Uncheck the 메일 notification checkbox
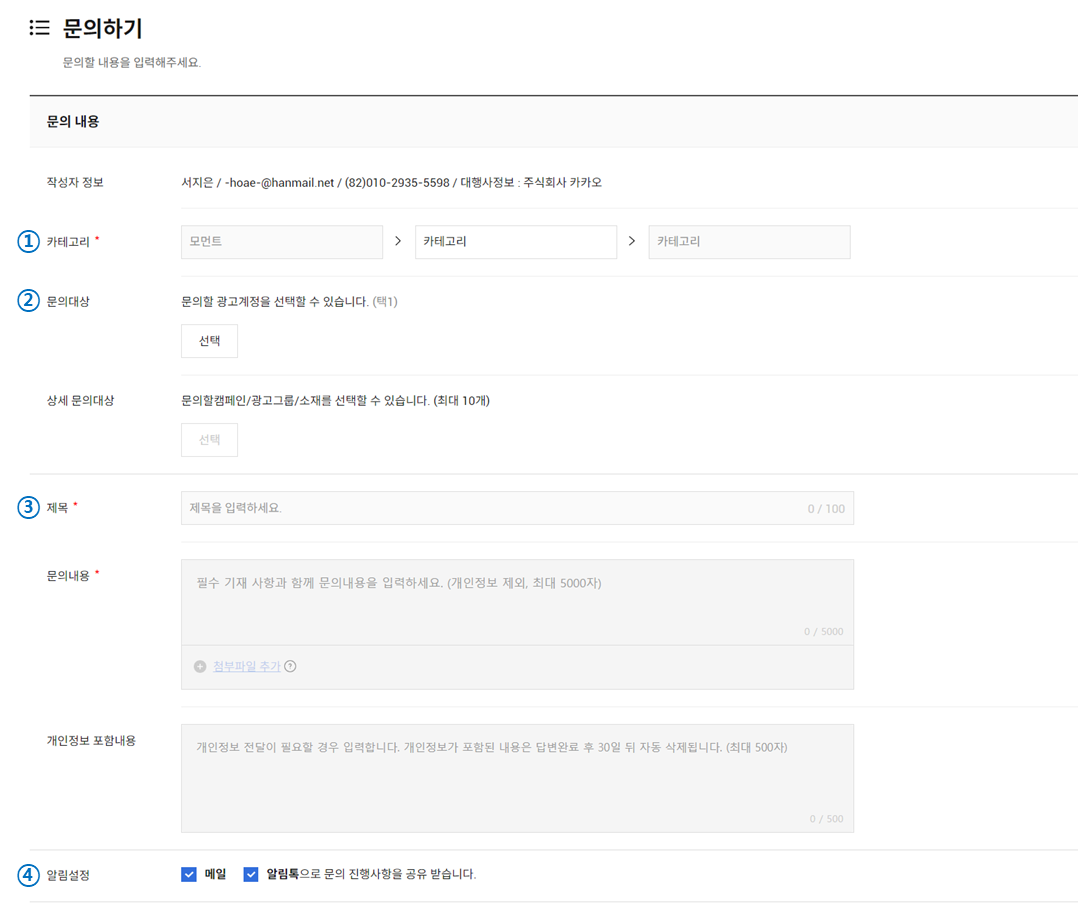1078x919 pixels. [189, 875]
